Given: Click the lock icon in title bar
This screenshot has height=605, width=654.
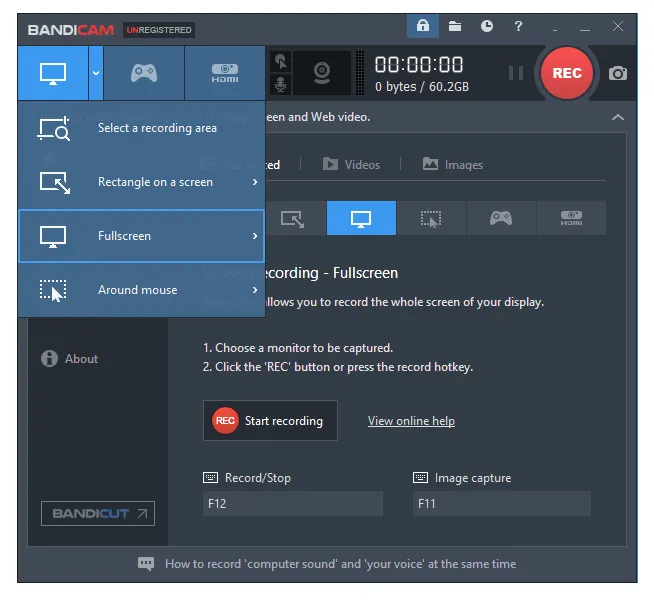Looking at the screenshot, I should (423, 26).
